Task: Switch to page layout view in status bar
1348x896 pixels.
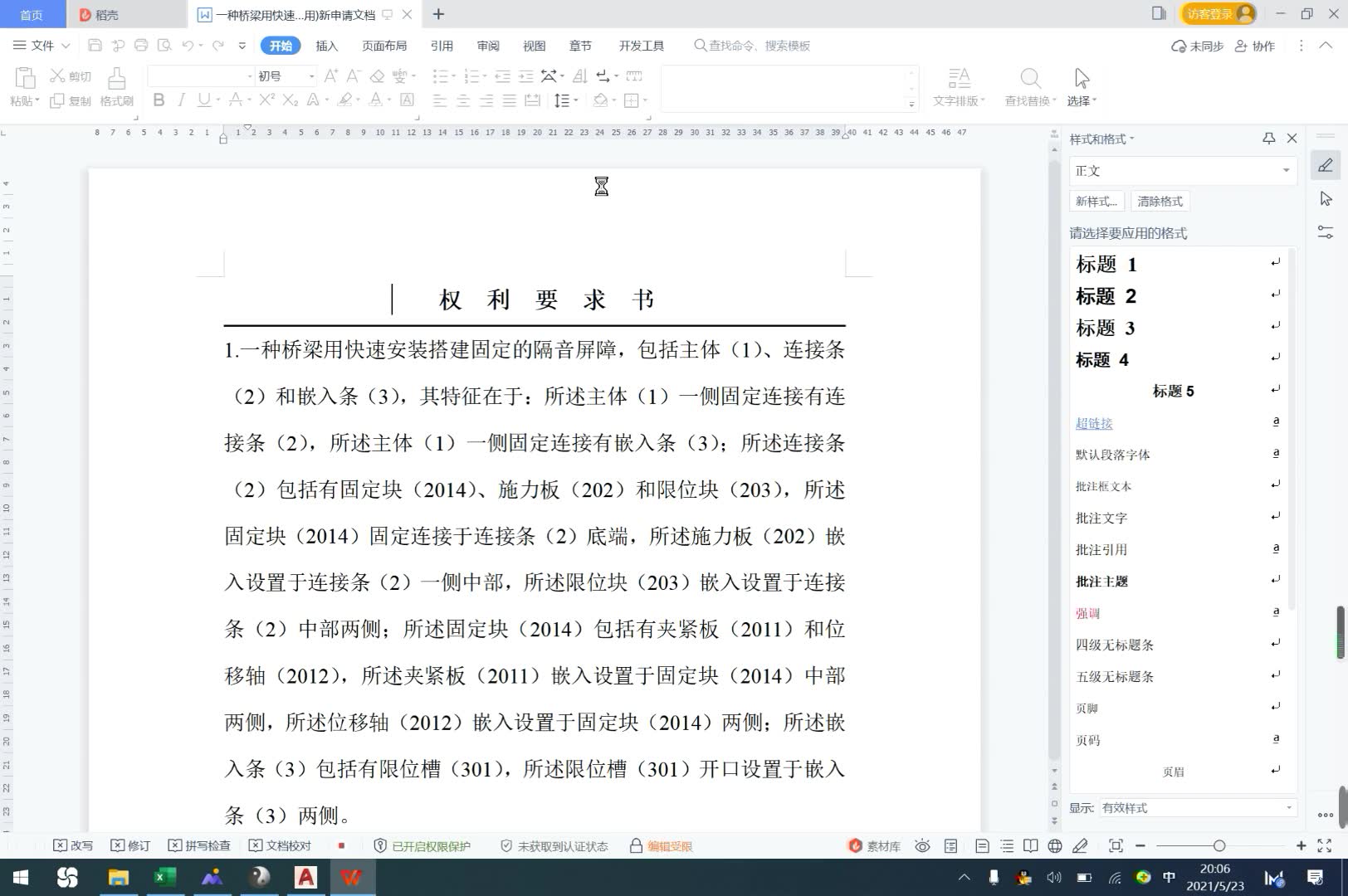Action: 982,846
